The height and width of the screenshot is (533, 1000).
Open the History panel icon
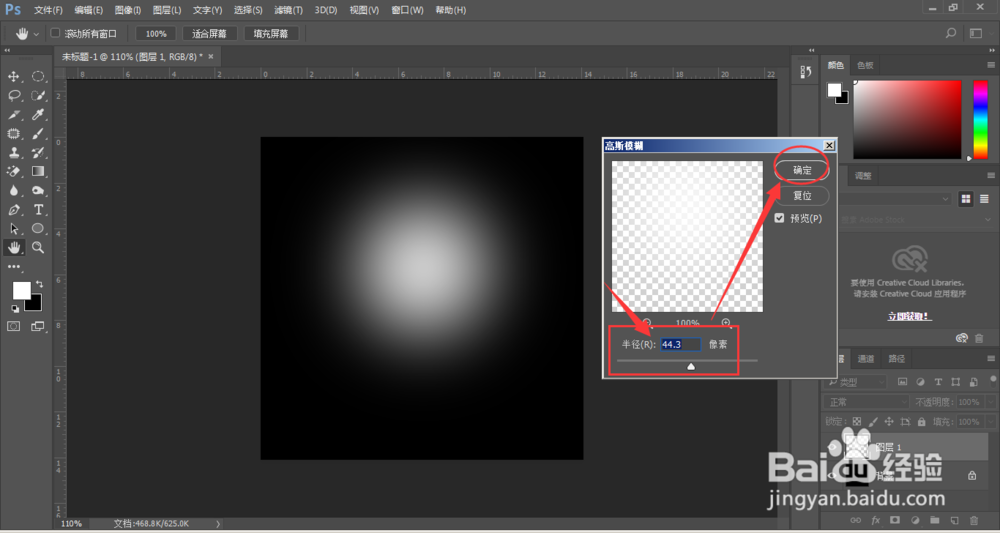pos(805,73)
